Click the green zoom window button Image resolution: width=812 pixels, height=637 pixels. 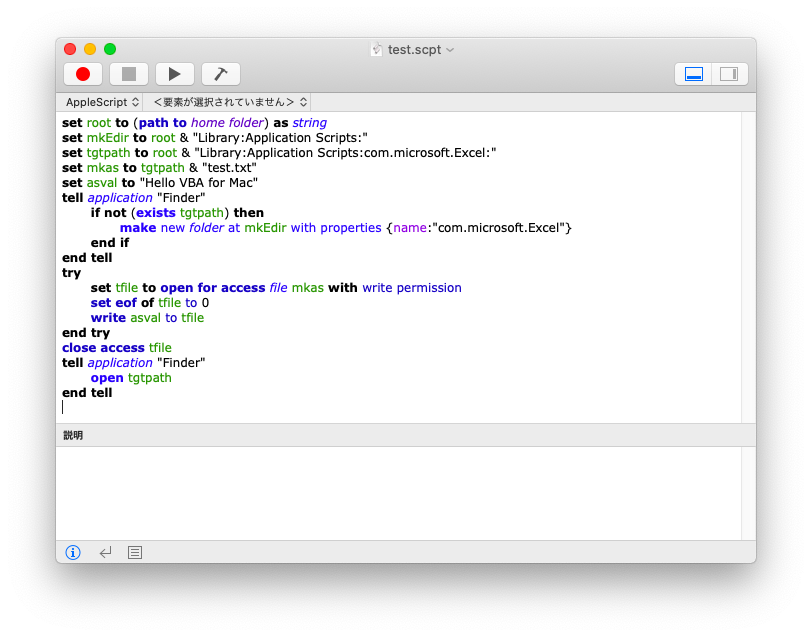[110, 49]
